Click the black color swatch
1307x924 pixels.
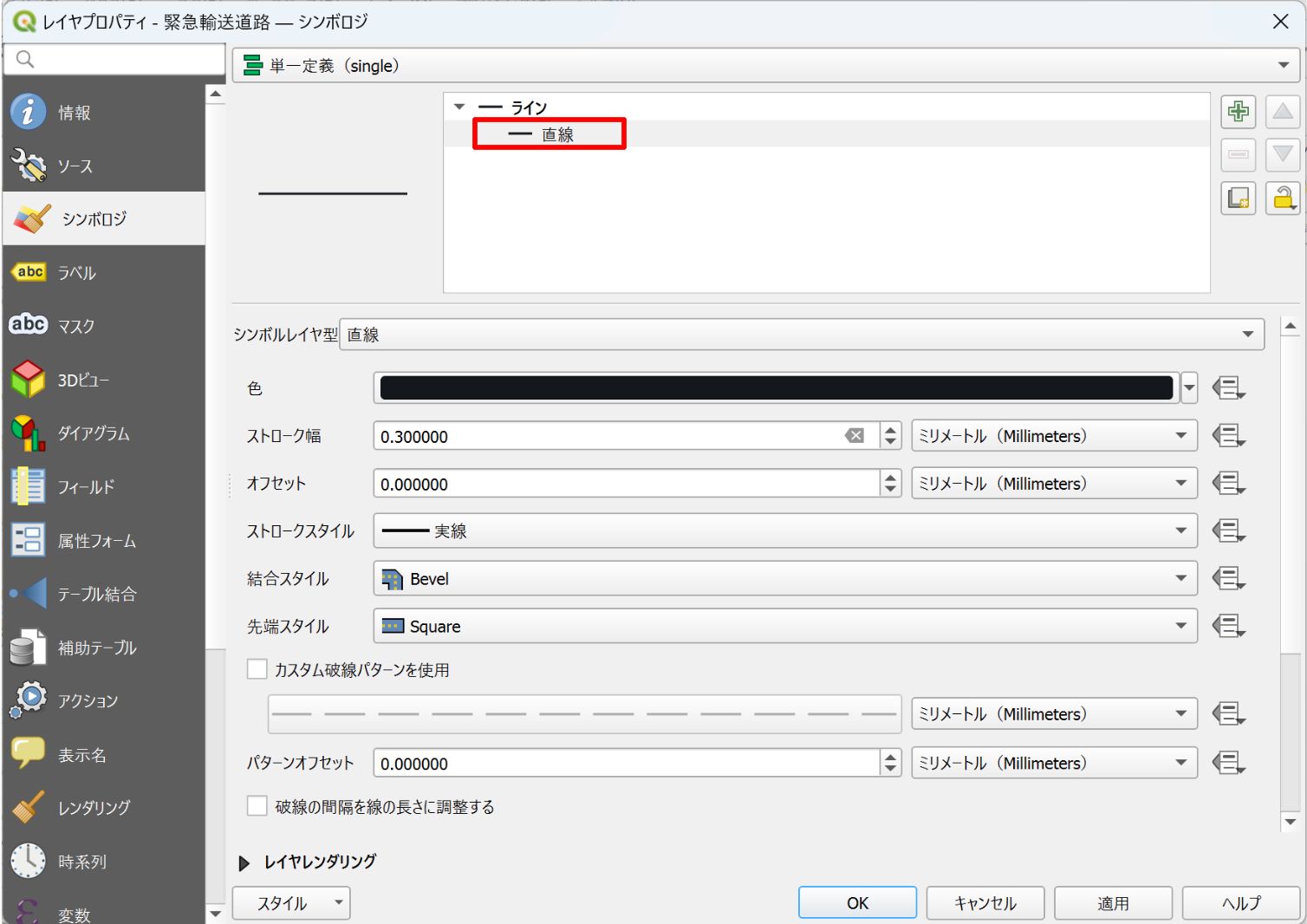tap(777, 388)
